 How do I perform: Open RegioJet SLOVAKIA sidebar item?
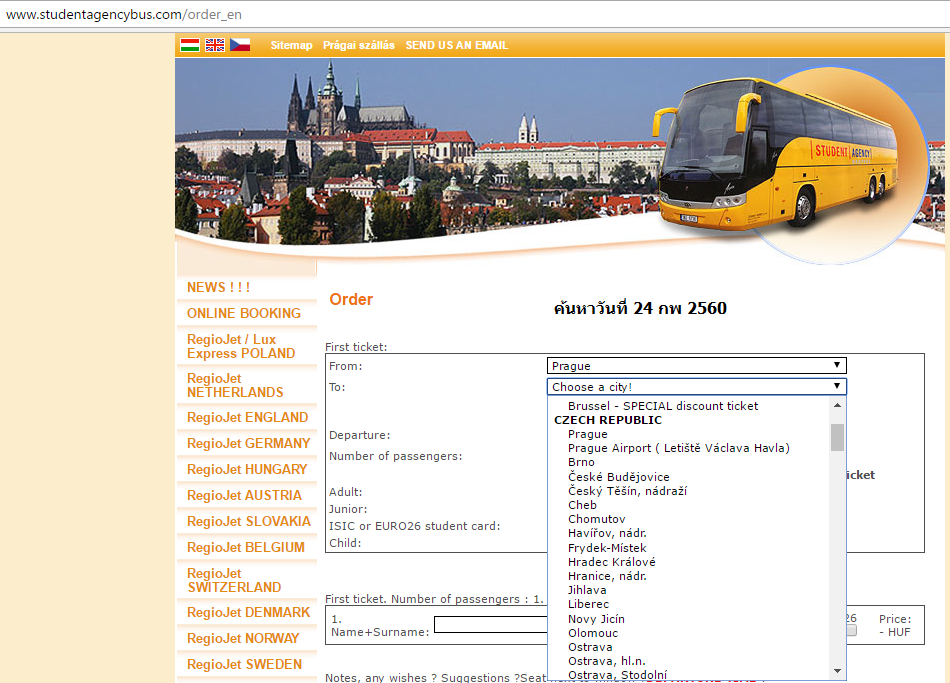coord(248,522)
